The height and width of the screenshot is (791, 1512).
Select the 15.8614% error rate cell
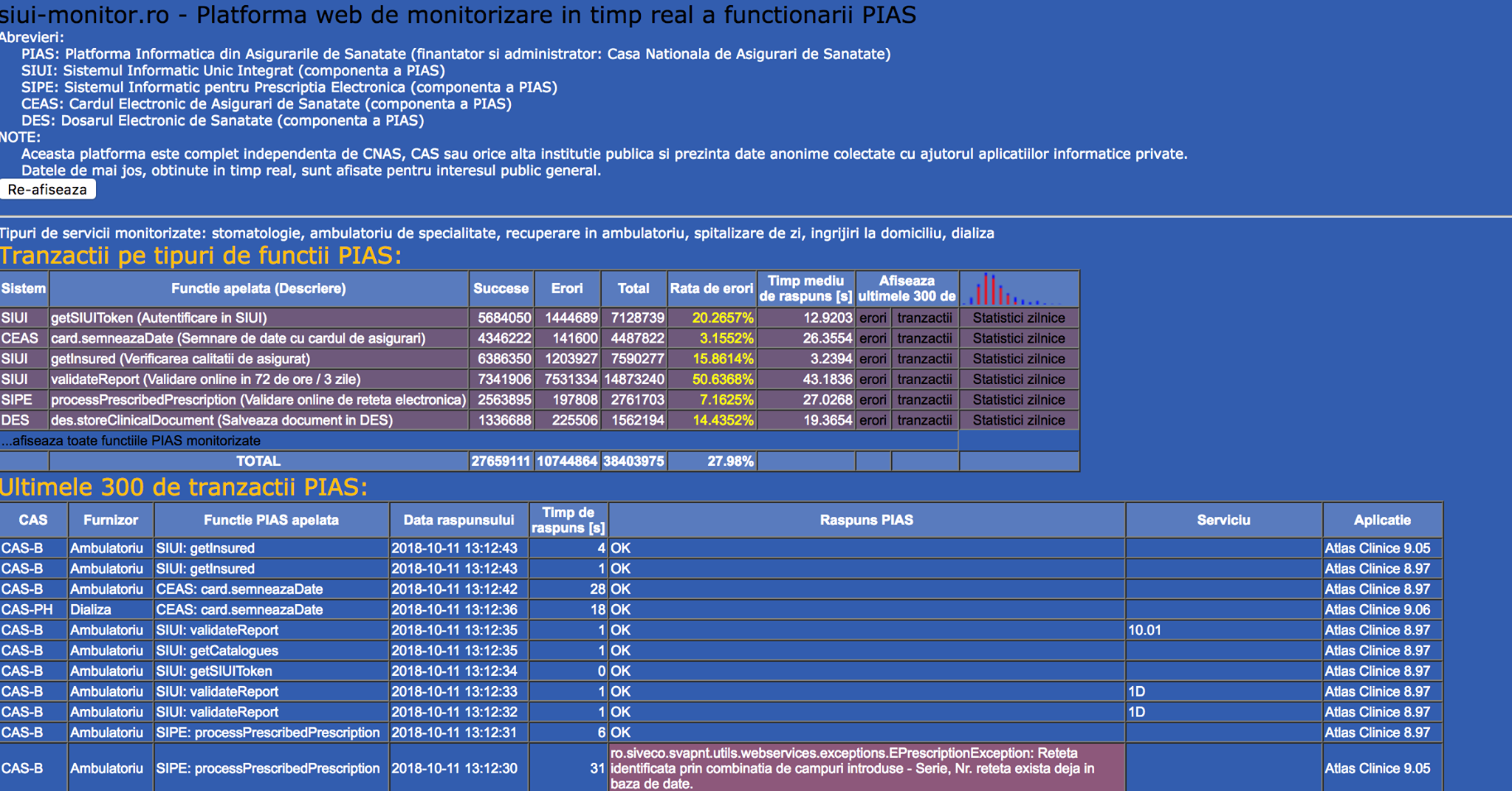click(x=712, y=359)
